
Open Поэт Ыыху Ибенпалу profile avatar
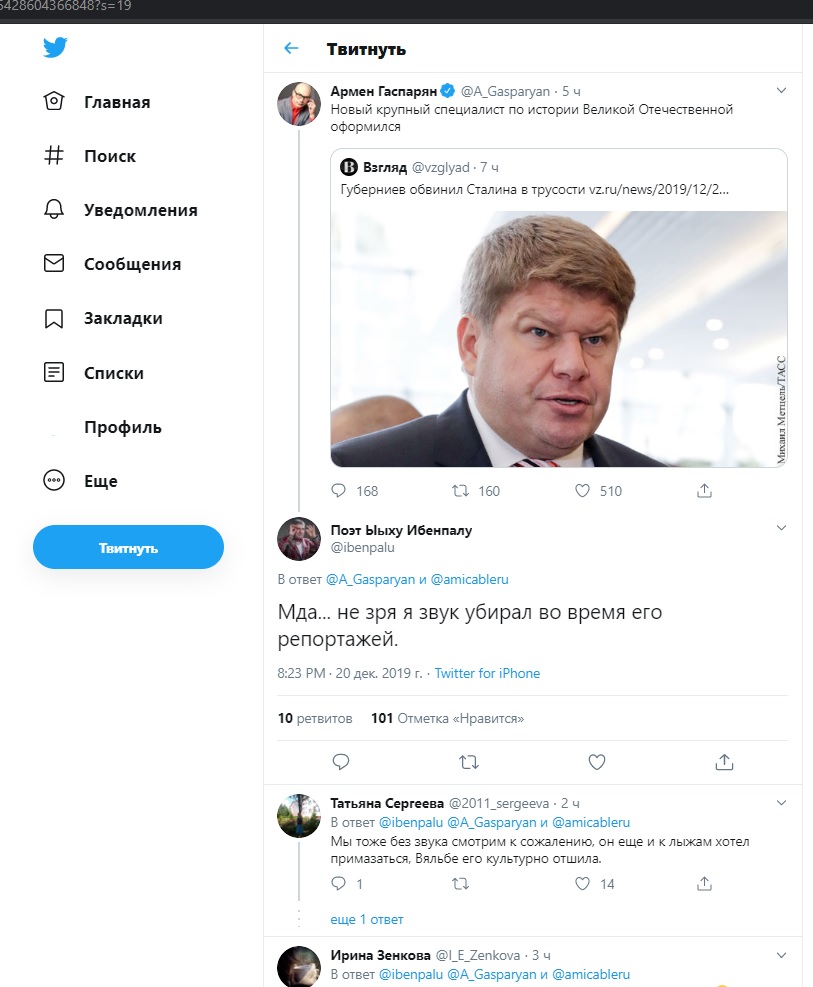pyautogui.click(x=298, y=540)
